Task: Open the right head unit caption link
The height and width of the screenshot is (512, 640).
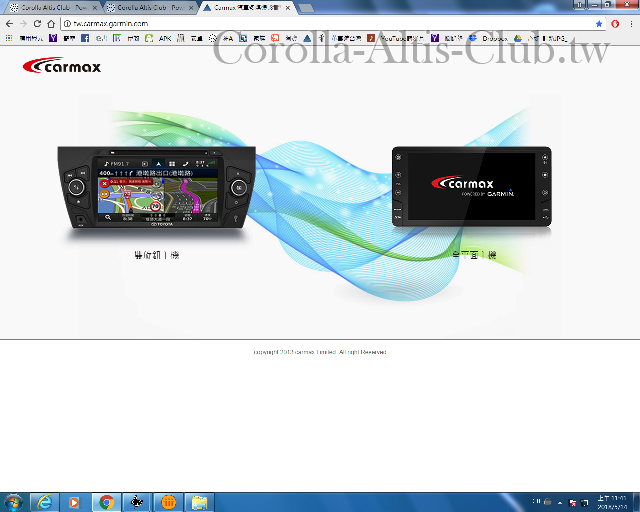Action: pos(474,255)
